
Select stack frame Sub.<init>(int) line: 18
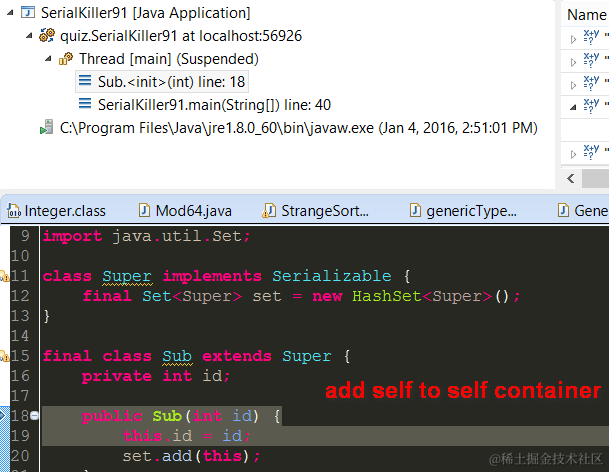coord(171,82)
